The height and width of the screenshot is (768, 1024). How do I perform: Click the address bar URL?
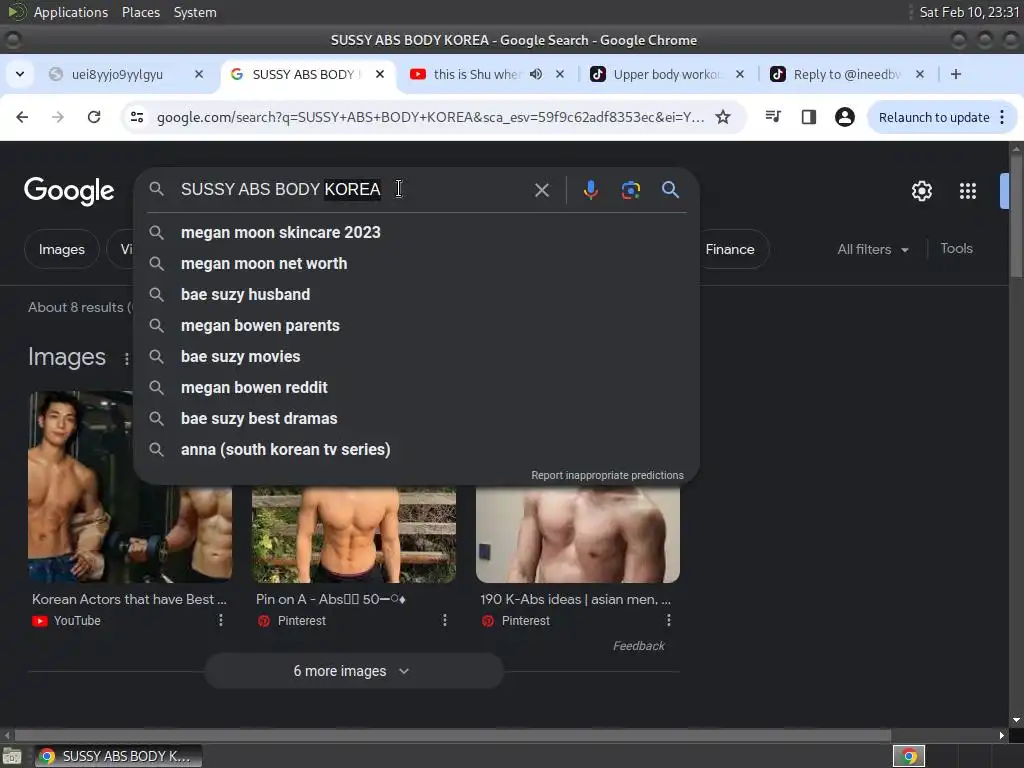430,117
